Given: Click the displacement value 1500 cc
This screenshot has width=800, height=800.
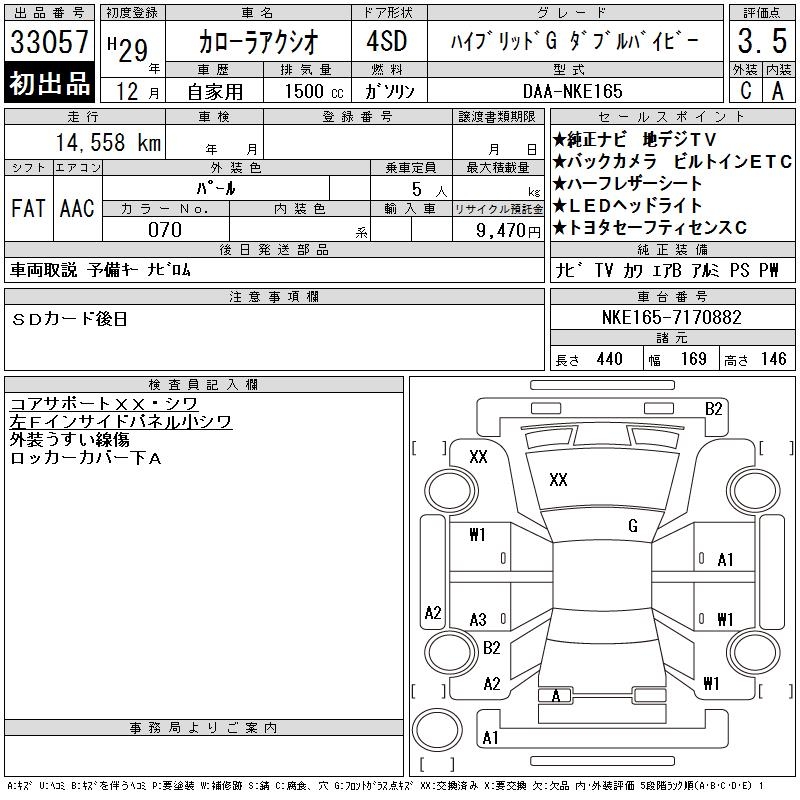Looking at the screenshot, I should point(314,92).
